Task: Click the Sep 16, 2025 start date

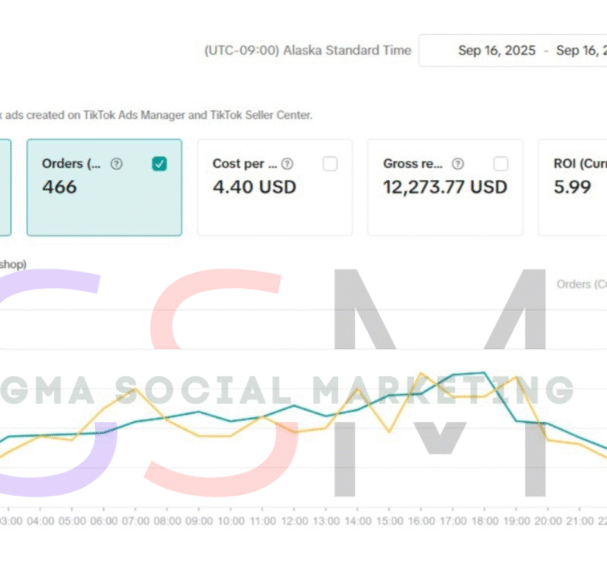Action: (x=496, y=51)
